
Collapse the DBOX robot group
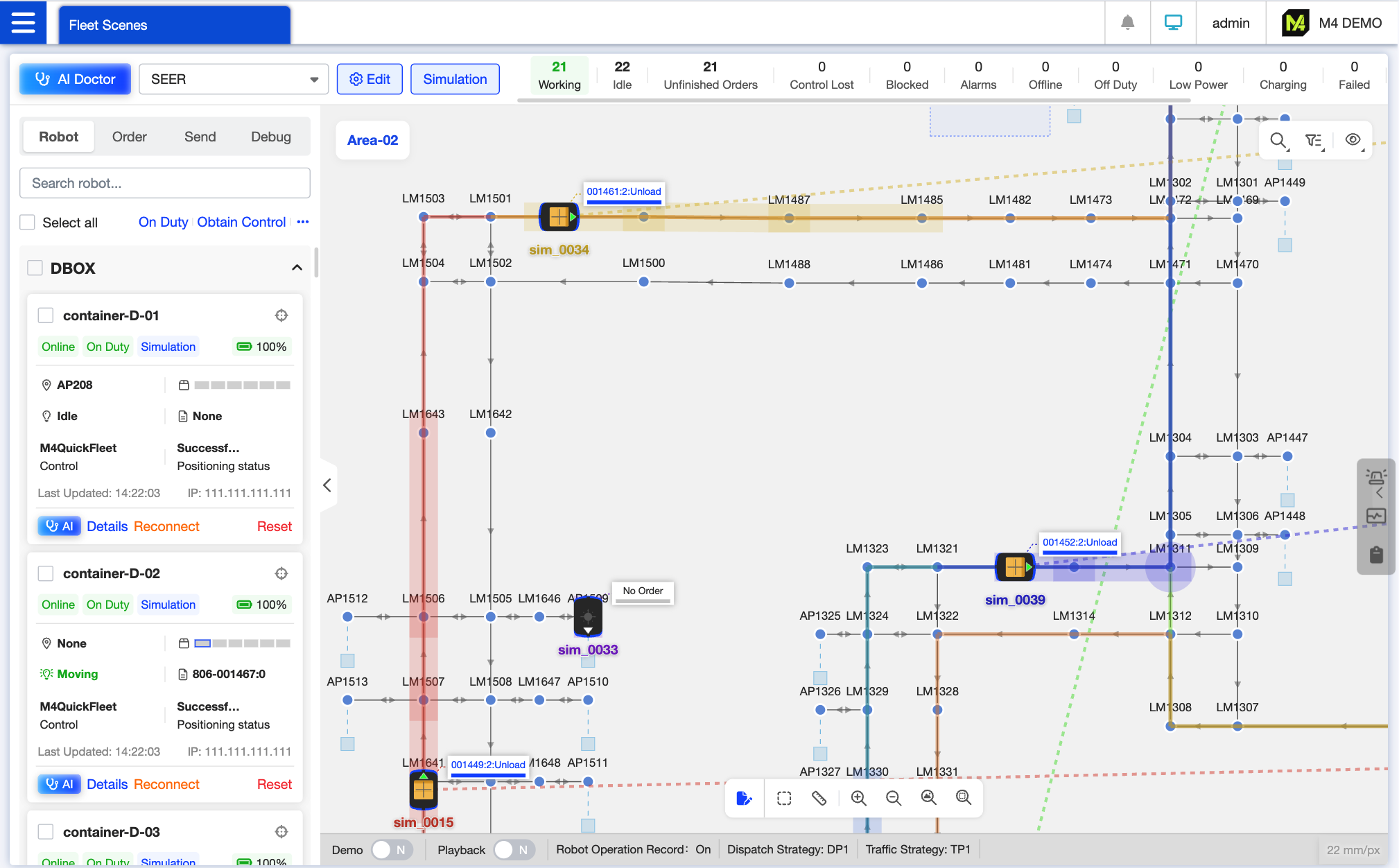297,268
